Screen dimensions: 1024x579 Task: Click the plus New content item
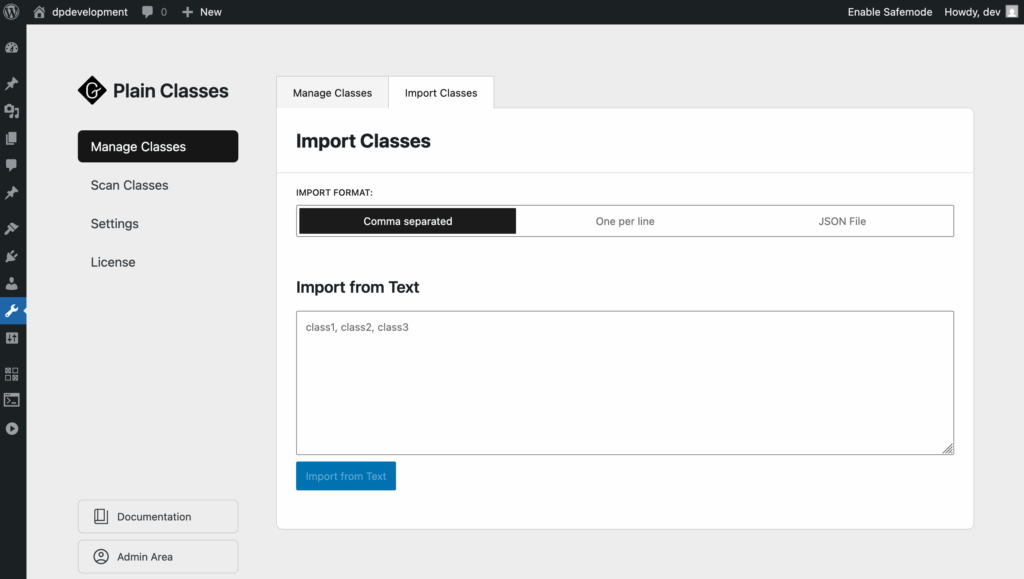(x=202, y=12)
